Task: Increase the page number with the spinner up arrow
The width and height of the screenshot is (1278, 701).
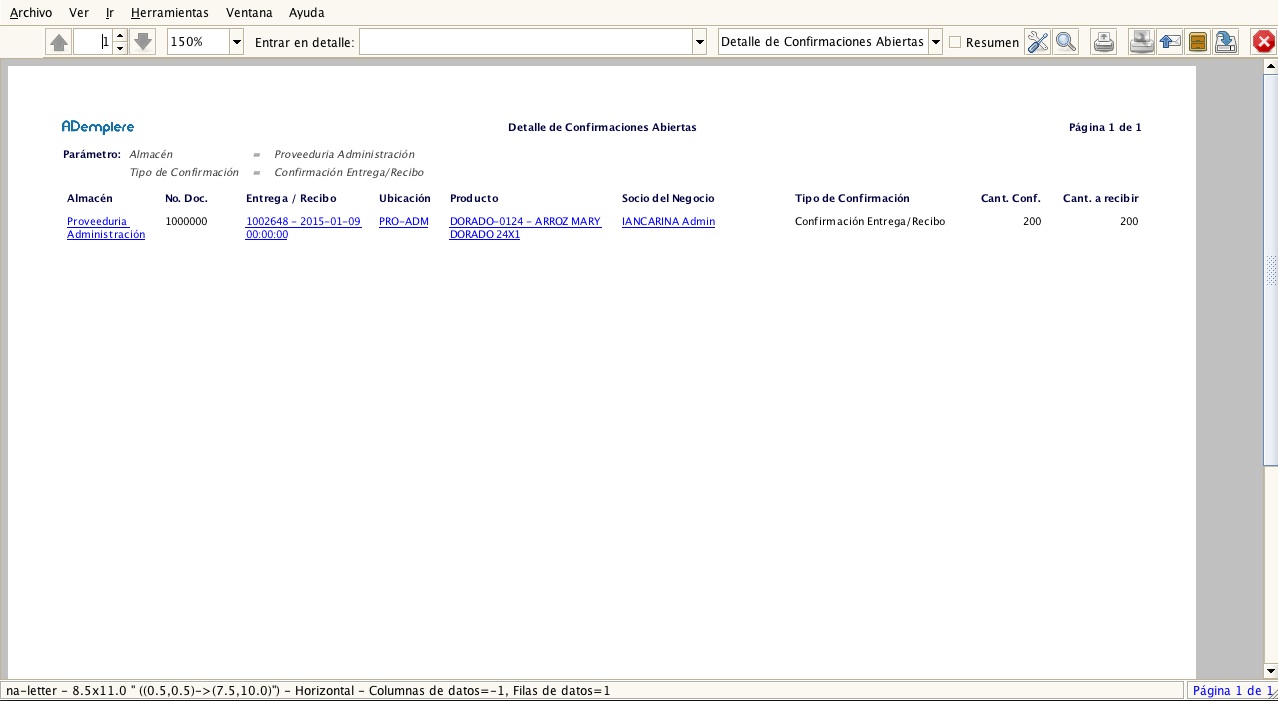Action: [x=120, y=36]
